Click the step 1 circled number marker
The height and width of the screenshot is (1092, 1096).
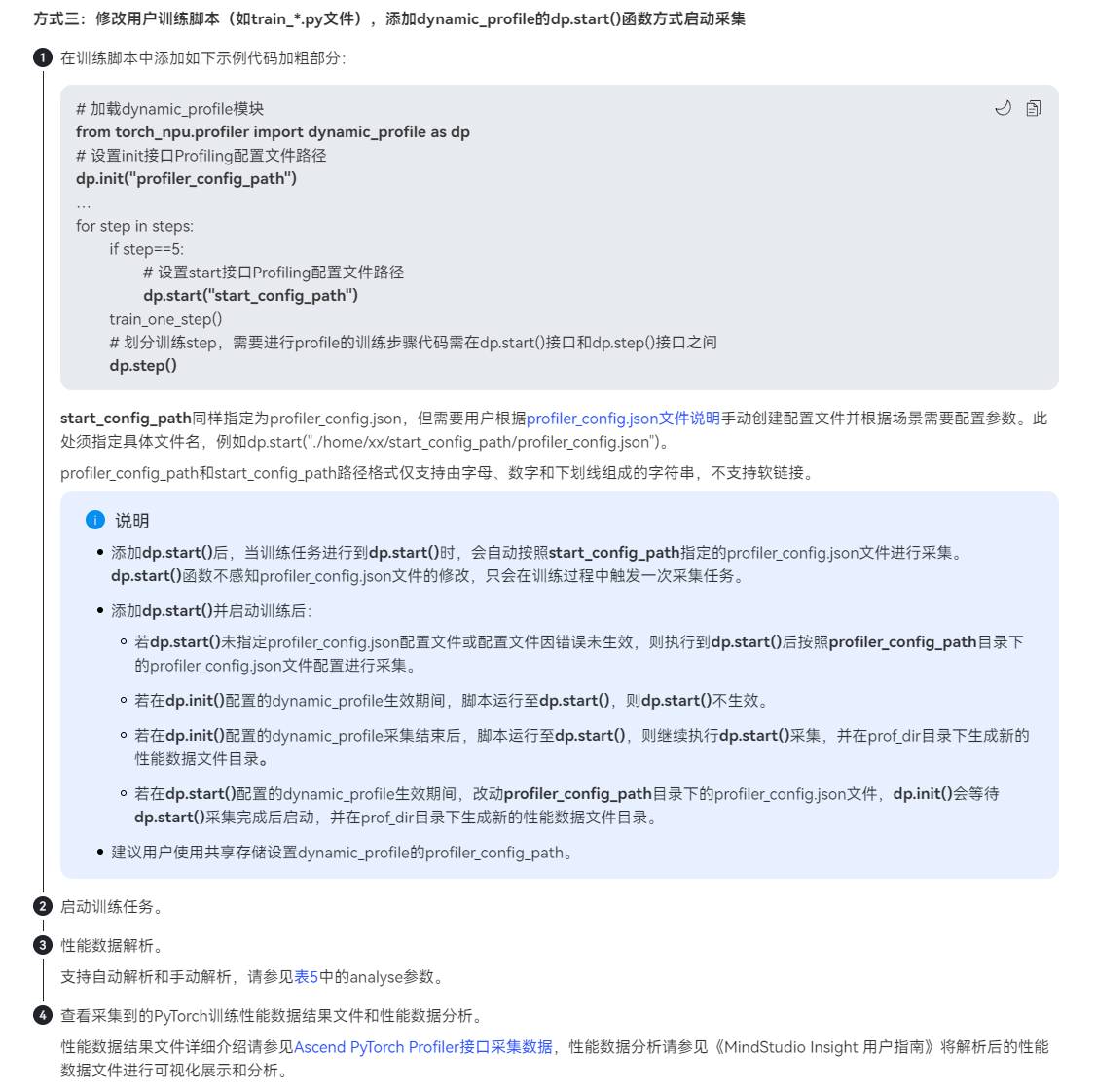tap(43, 57)
